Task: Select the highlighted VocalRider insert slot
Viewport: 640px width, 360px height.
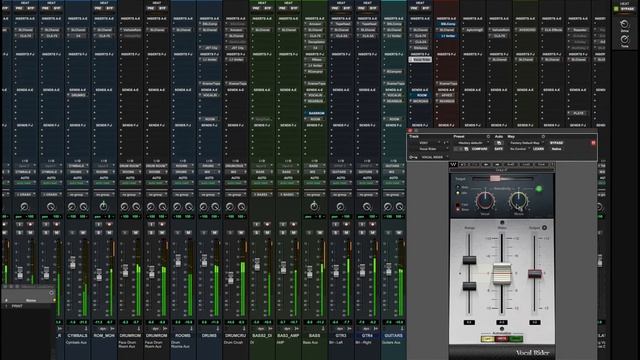Action: click(420, 60)
